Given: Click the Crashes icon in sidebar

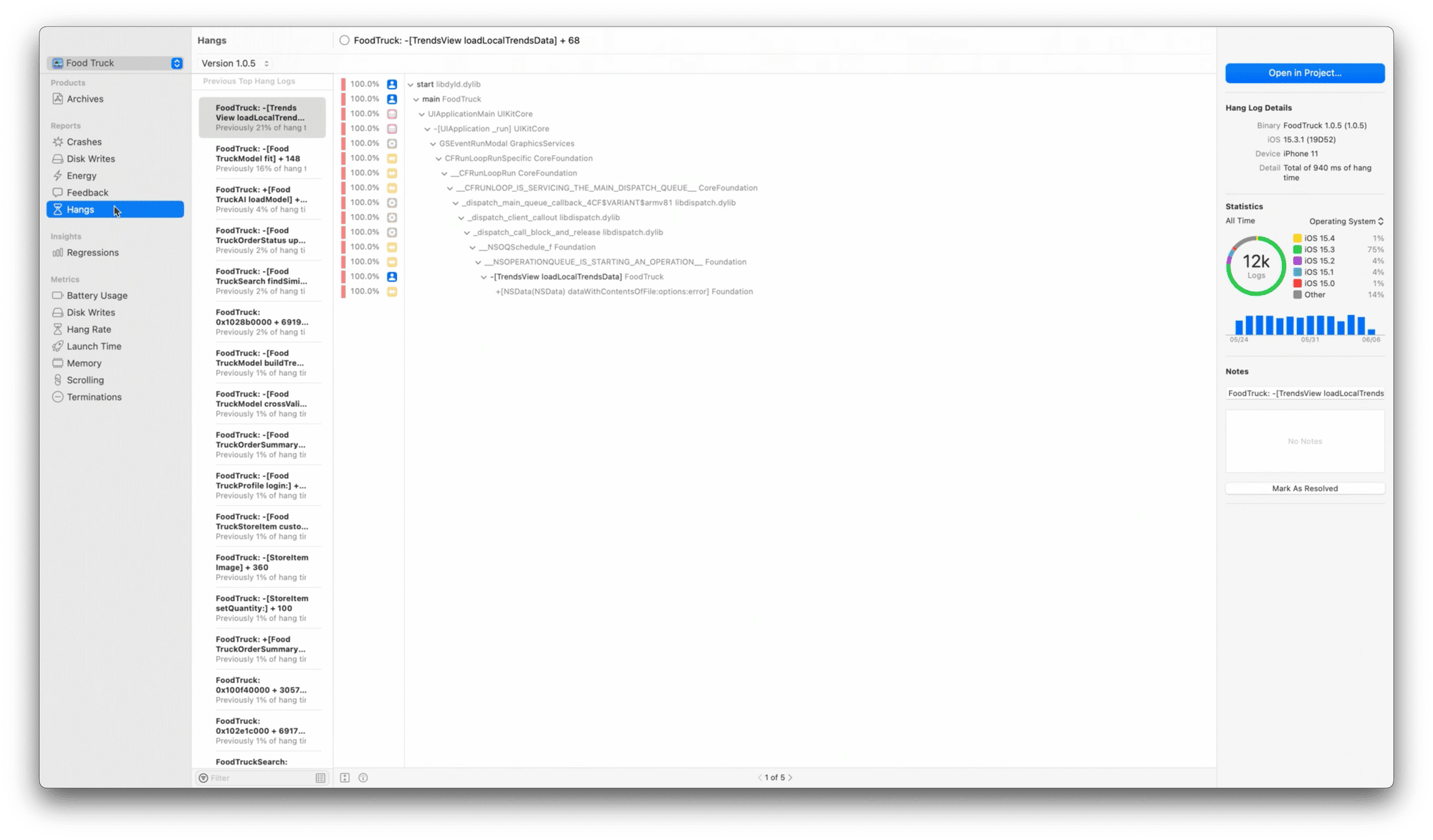Looking at the screenshot, I should 58,140.
